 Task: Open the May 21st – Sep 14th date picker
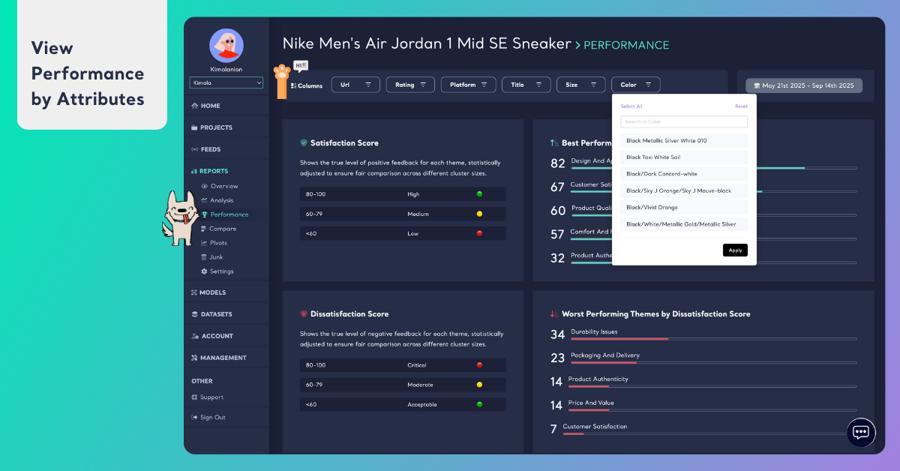click(804, 85)
